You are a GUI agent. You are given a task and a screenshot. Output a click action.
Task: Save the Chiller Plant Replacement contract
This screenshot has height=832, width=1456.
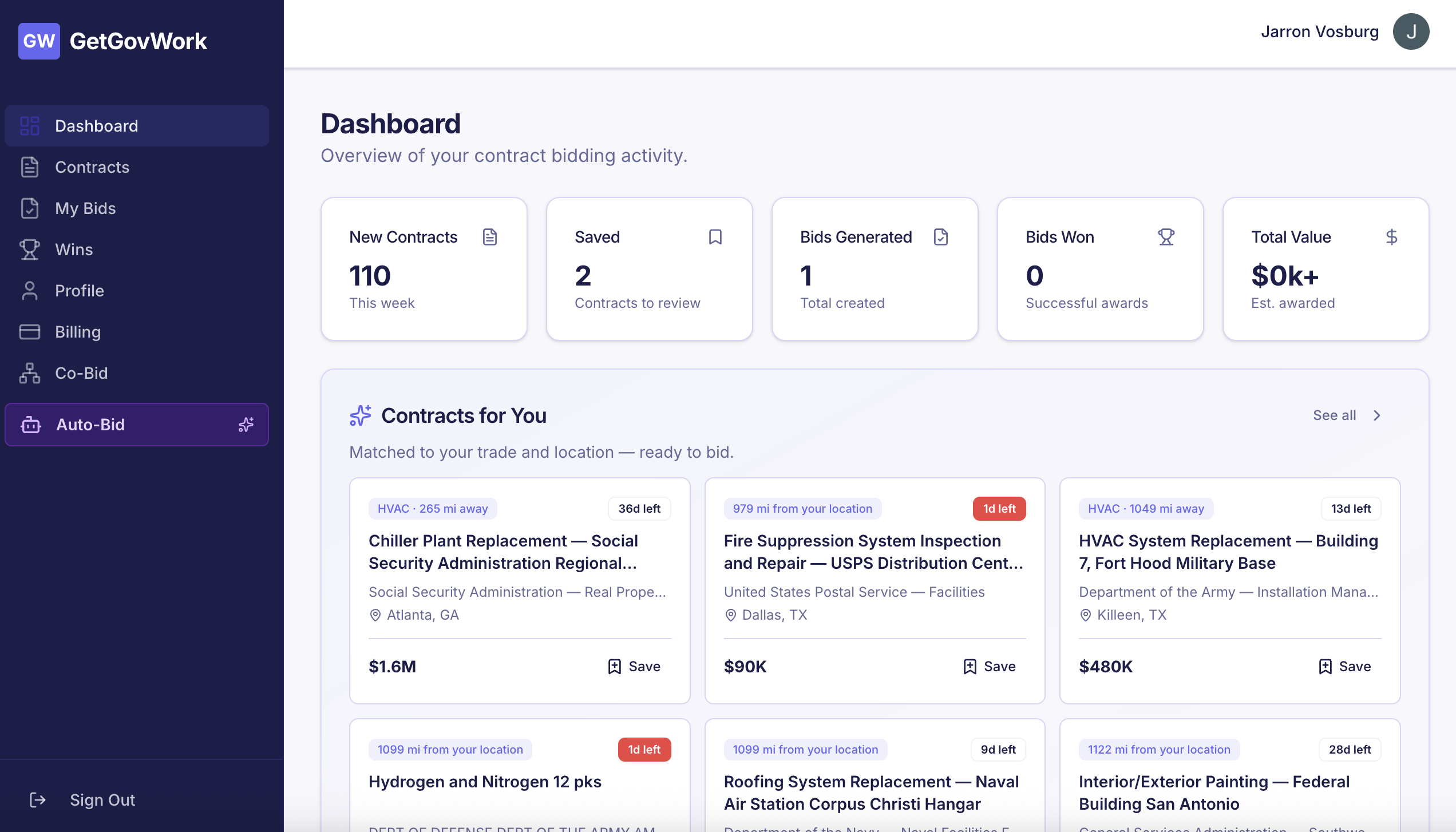[634, 667]
